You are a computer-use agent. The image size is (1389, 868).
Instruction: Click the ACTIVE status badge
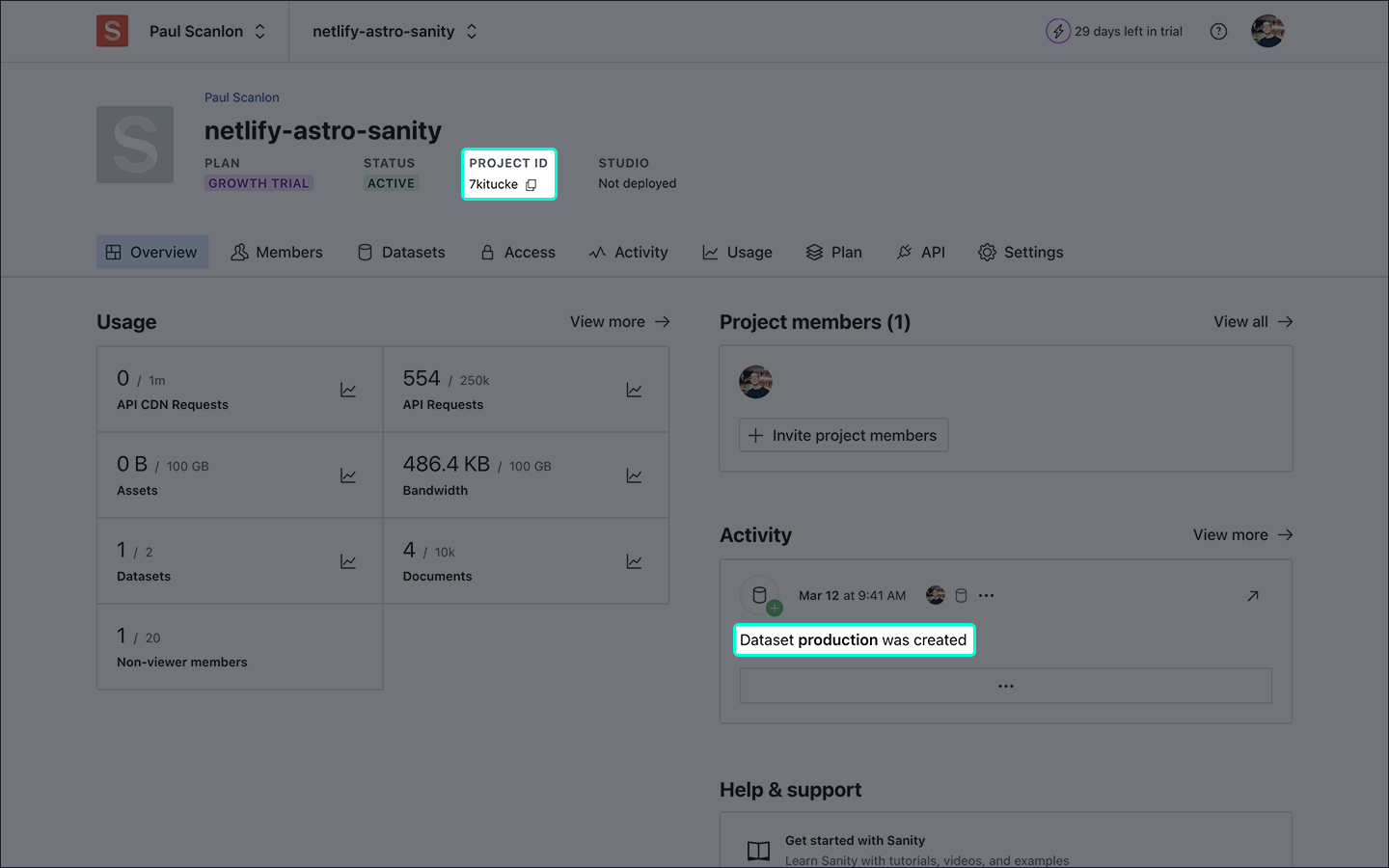click(x=391, y=183)
